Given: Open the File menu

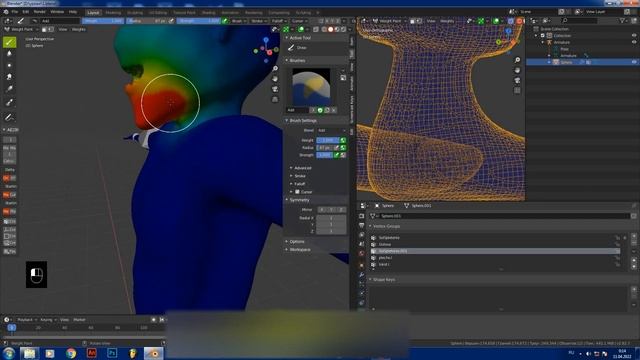Looking at the screenshot, I should click(x=15, y=12).
